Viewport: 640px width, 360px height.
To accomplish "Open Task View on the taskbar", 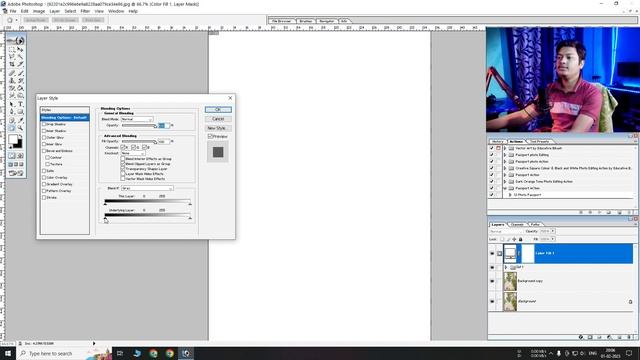I will pyautogui.click(x=120, y=353).
